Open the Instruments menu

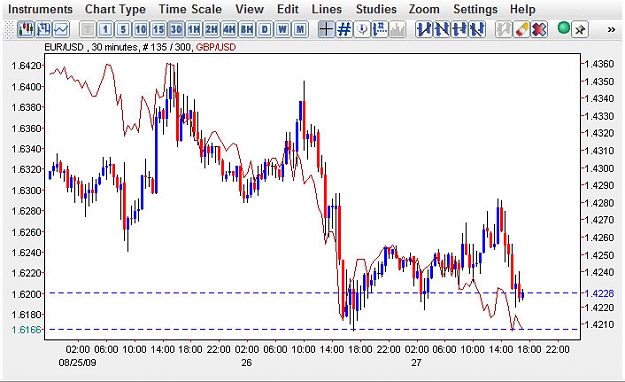pos(40,9)
